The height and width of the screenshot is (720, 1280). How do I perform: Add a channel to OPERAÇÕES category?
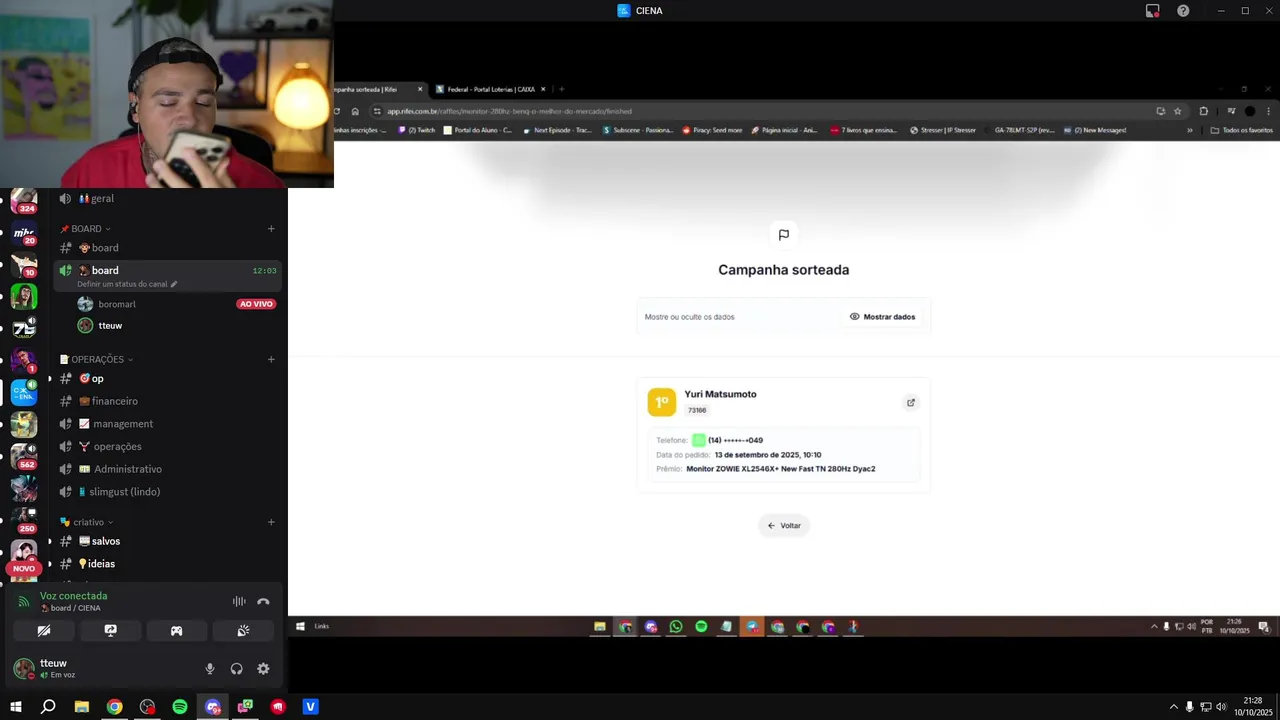coord(271,359)
